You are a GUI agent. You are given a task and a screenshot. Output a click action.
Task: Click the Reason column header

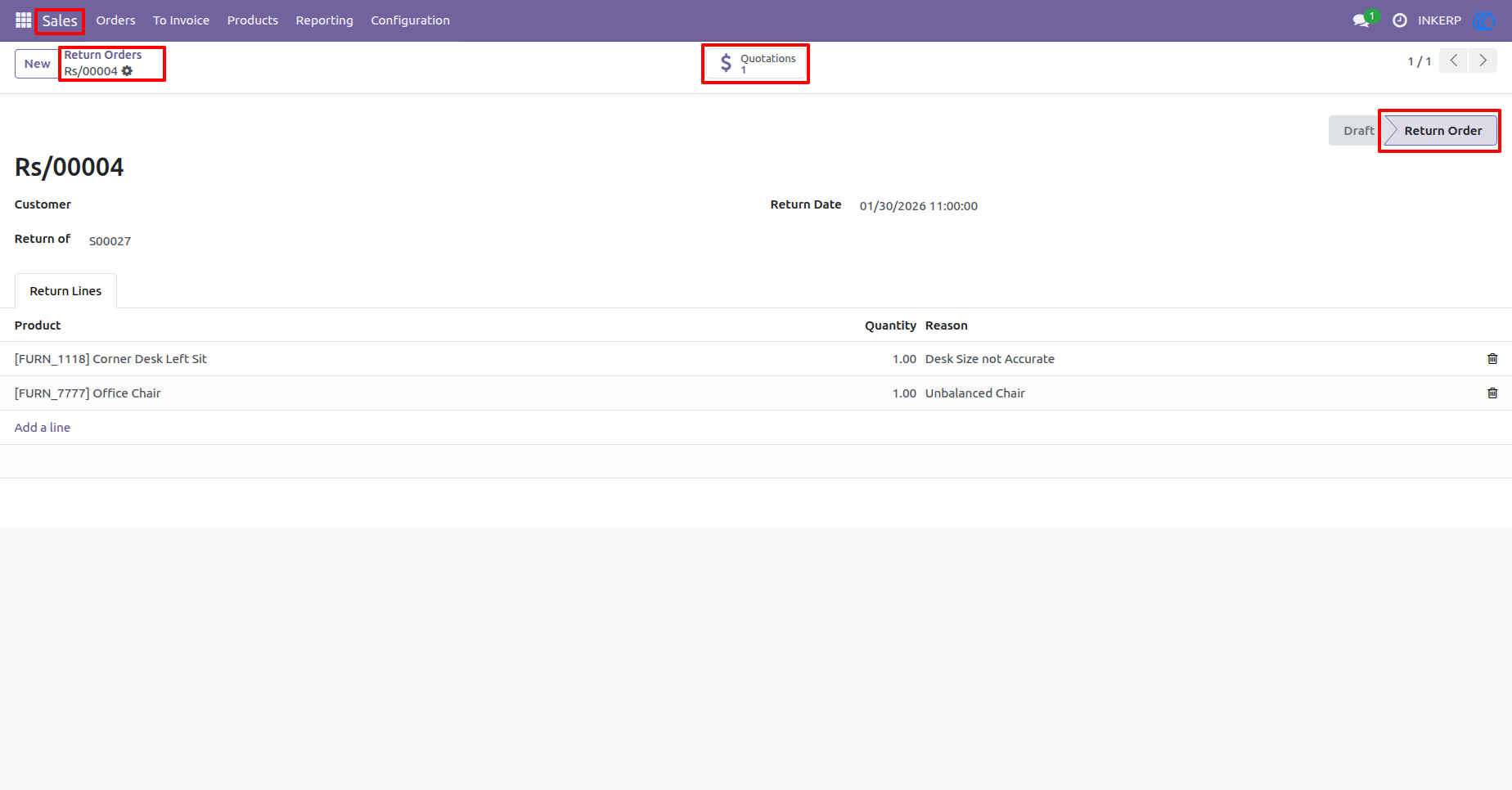pos(947,325)
